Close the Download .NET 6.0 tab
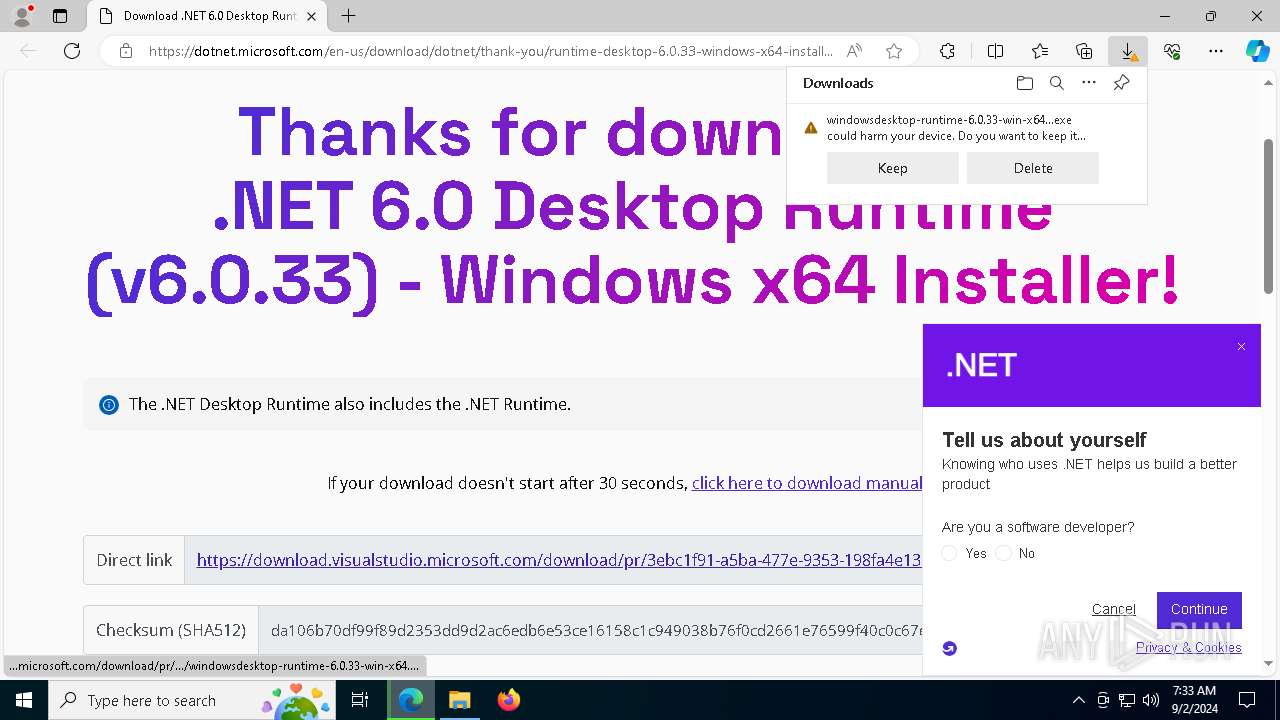 tap(311, 16)
